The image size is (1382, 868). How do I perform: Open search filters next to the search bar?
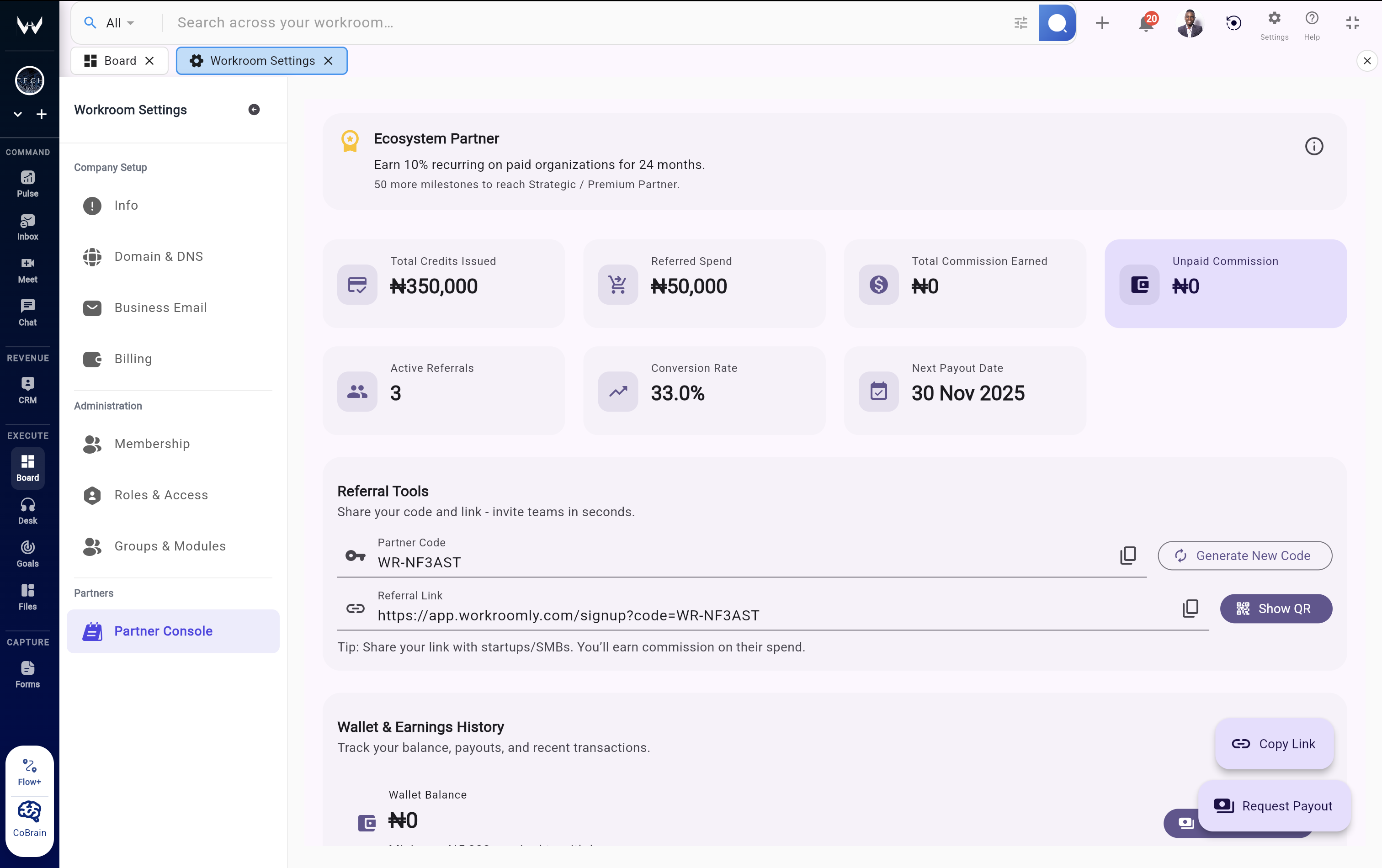pyautogui.click(x=1021, y=23)
